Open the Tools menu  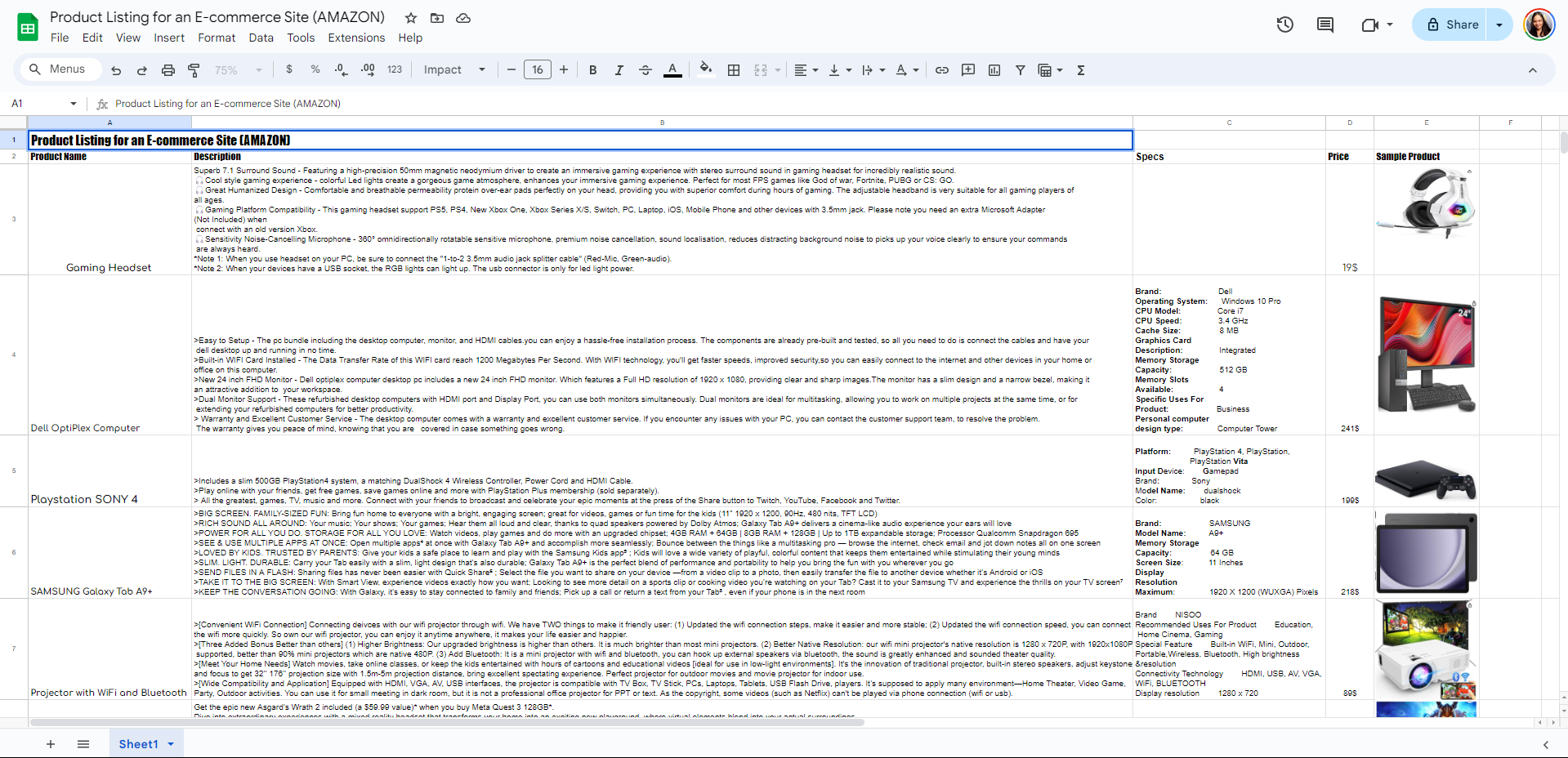(301, 38)
